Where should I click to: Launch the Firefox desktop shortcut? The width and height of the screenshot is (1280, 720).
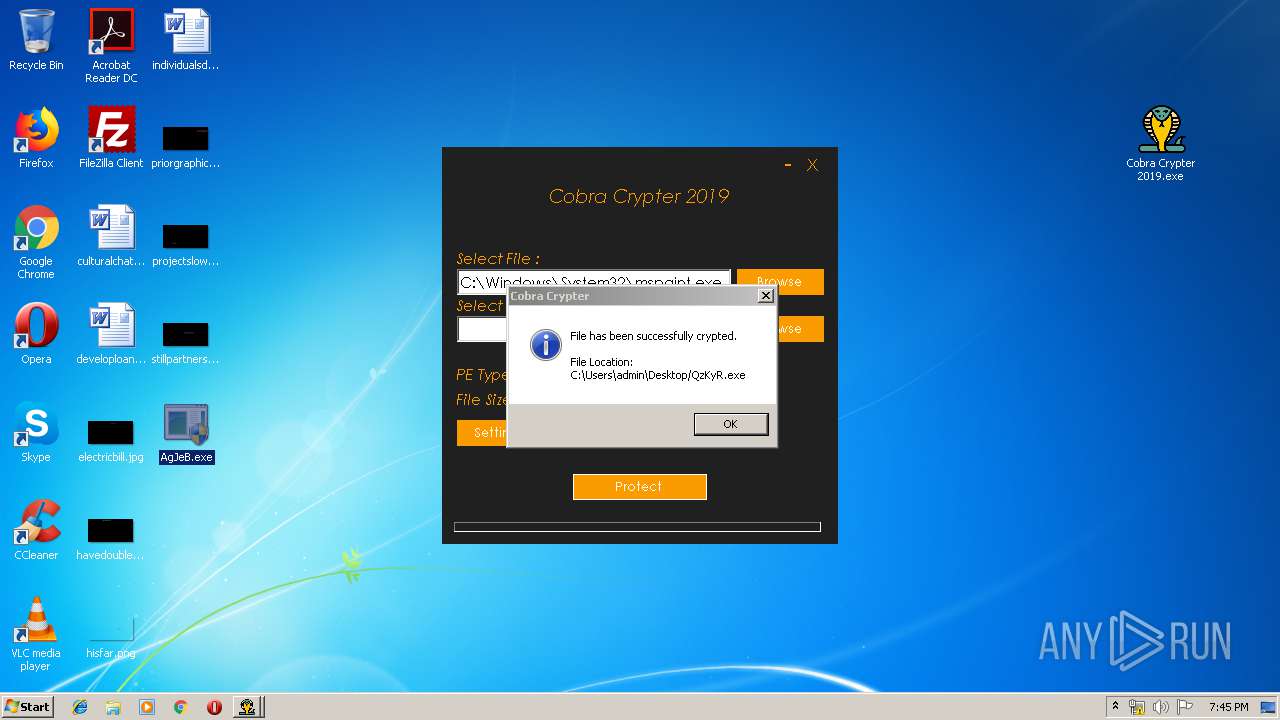tap(36, 138)
